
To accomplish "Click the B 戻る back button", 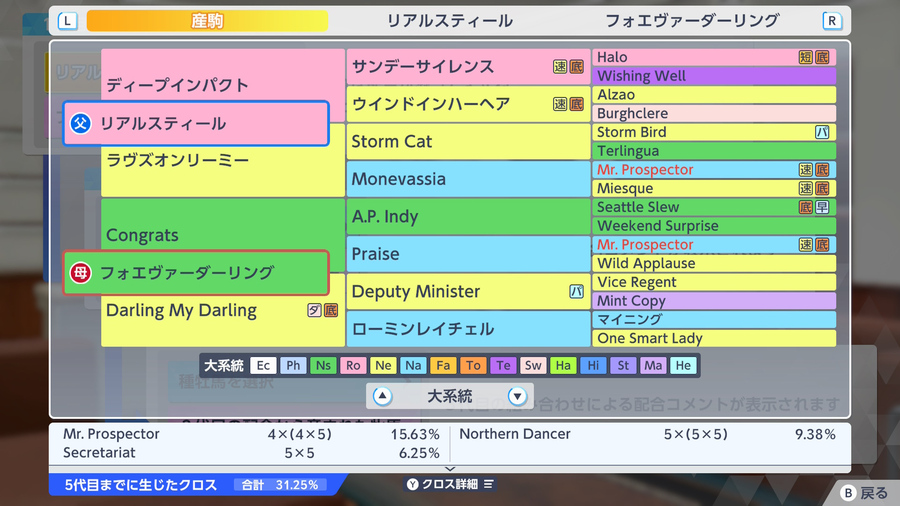I will point(864,493).
